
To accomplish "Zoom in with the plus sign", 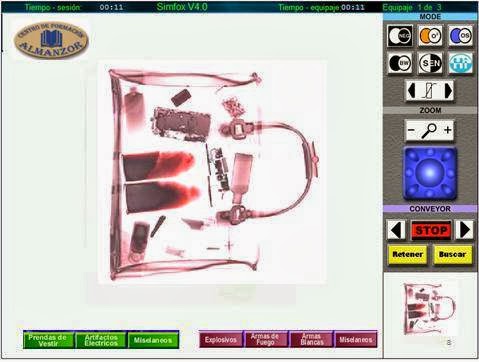I will coord(448,130).
